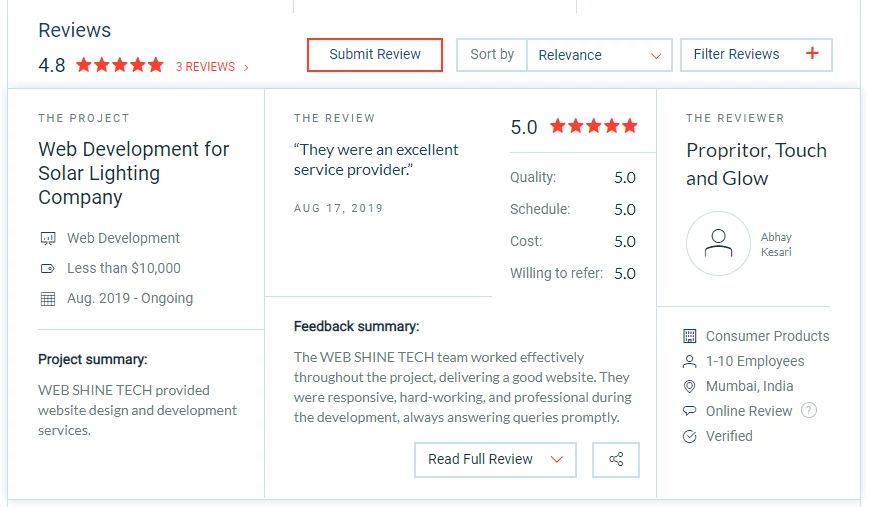Viewport: 869px width, 507px height.
Task: Open the 3 Reviews link
Action: (x=211, y=67)
